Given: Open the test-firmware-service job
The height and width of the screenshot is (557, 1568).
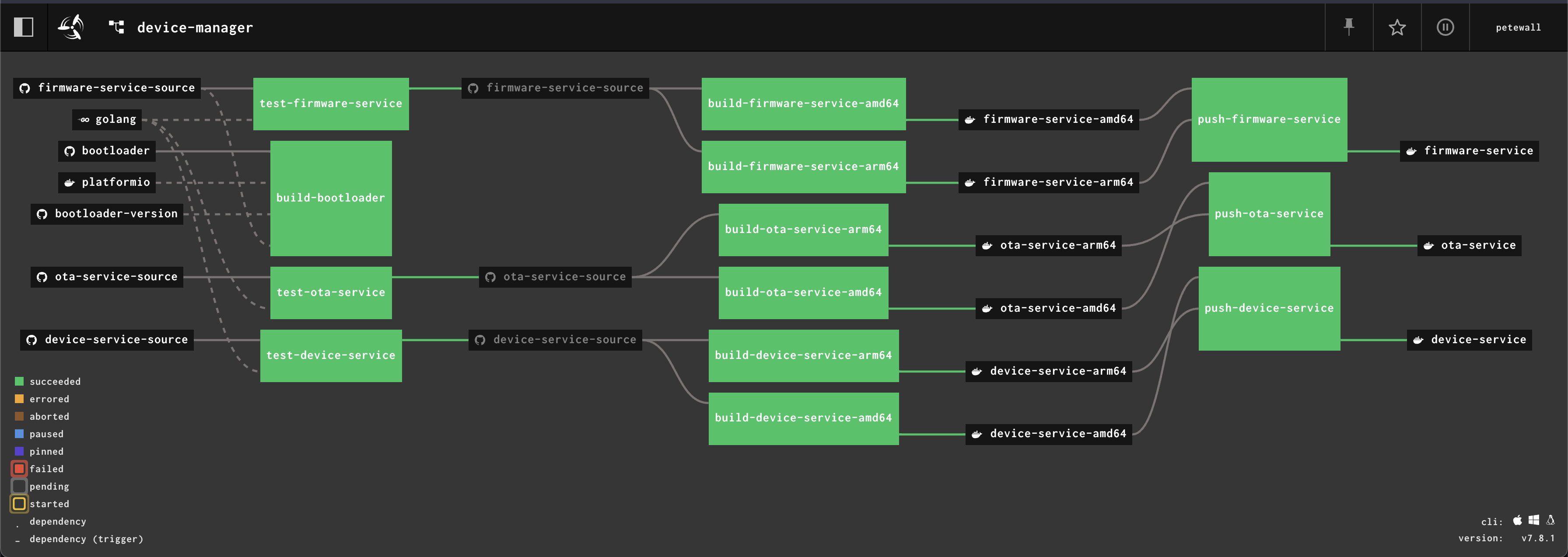Looking at the screenshot, I should click(330, 103).
